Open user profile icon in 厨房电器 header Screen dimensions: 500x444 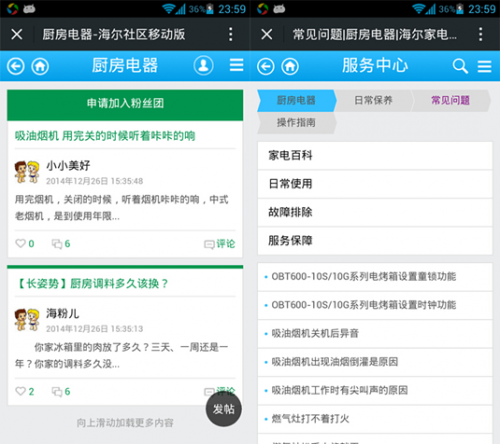pyautogui.click(x=203, y=65)
